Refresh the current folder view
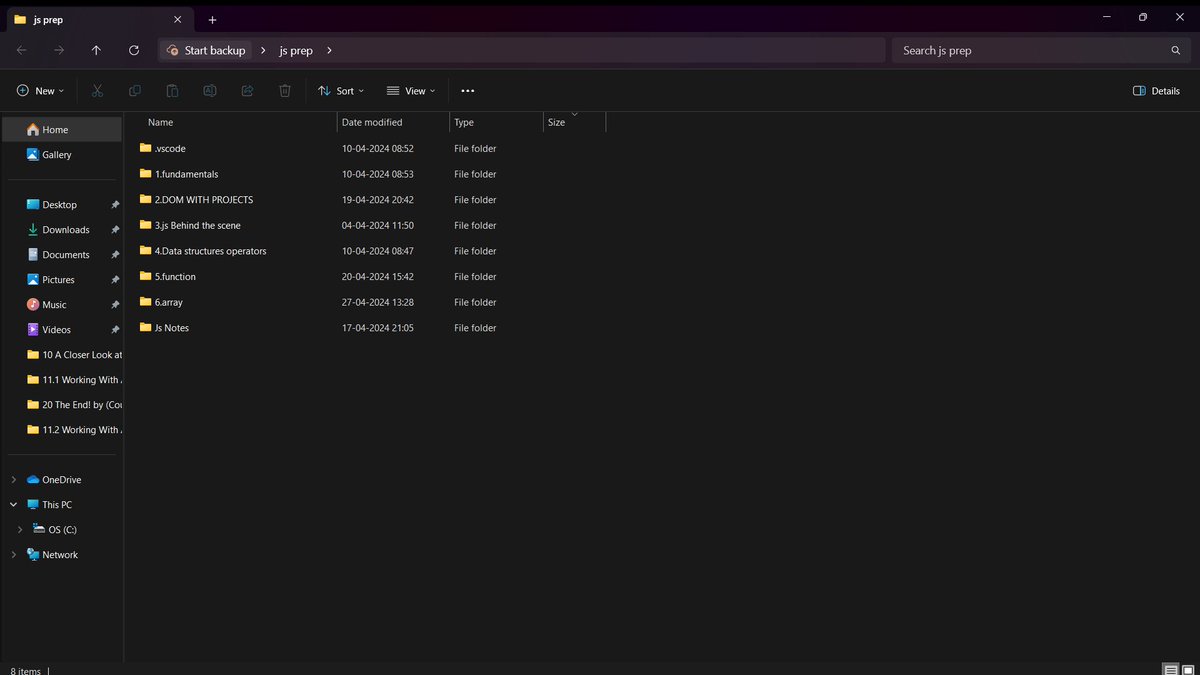This screenshot has height=675, width=1200. point(134,50)
